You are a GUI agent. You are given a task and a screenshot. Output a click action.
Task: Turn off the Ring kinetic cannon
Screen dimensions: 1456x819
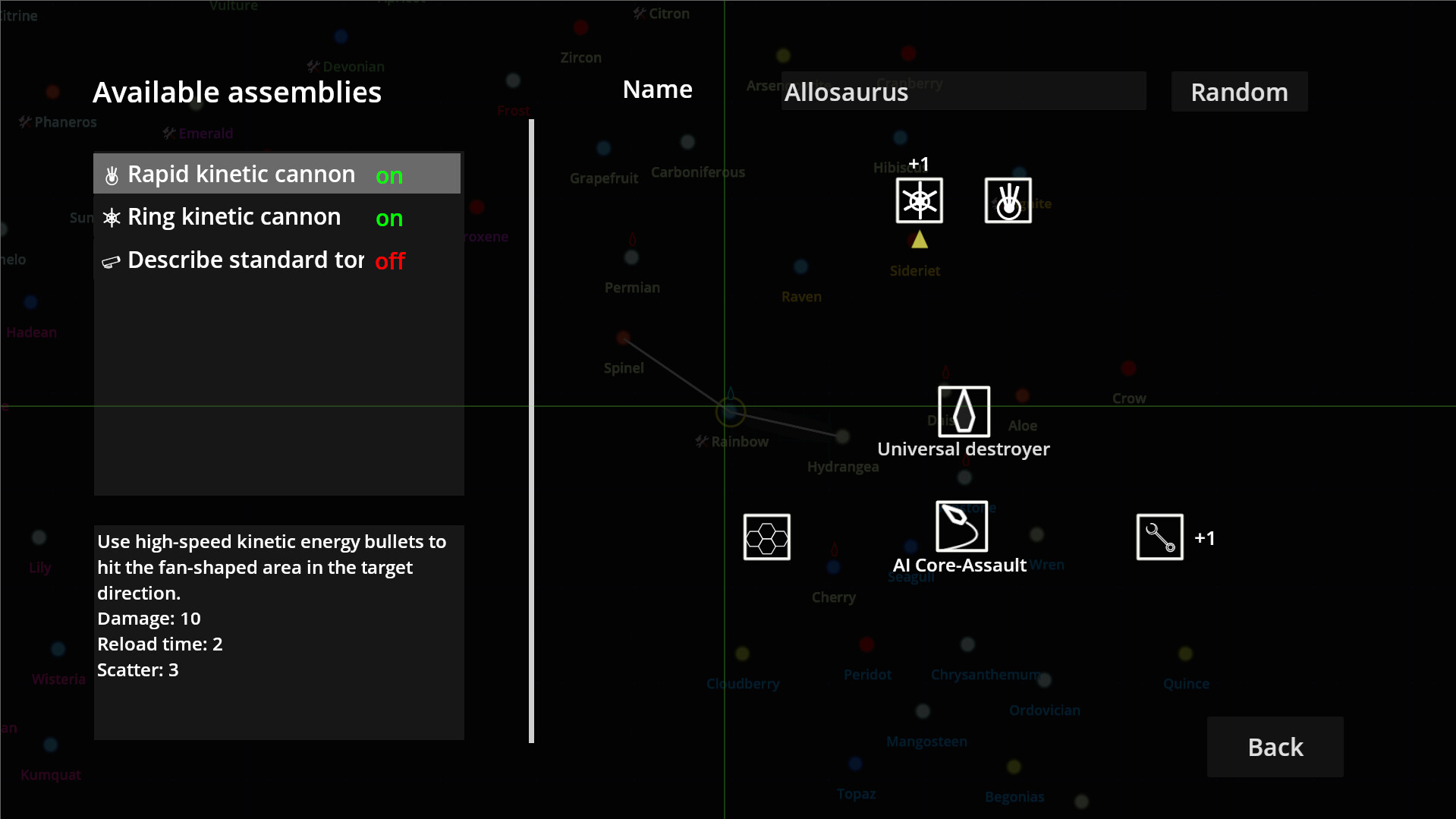click(389, 219)
